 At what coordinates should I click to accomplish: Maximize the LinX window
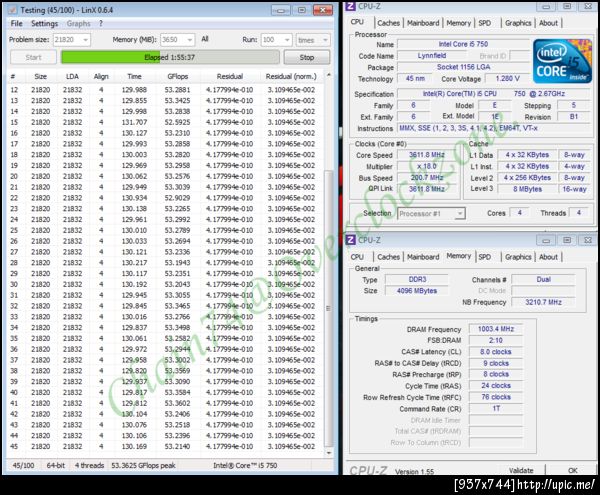click(x=302, y=10)
